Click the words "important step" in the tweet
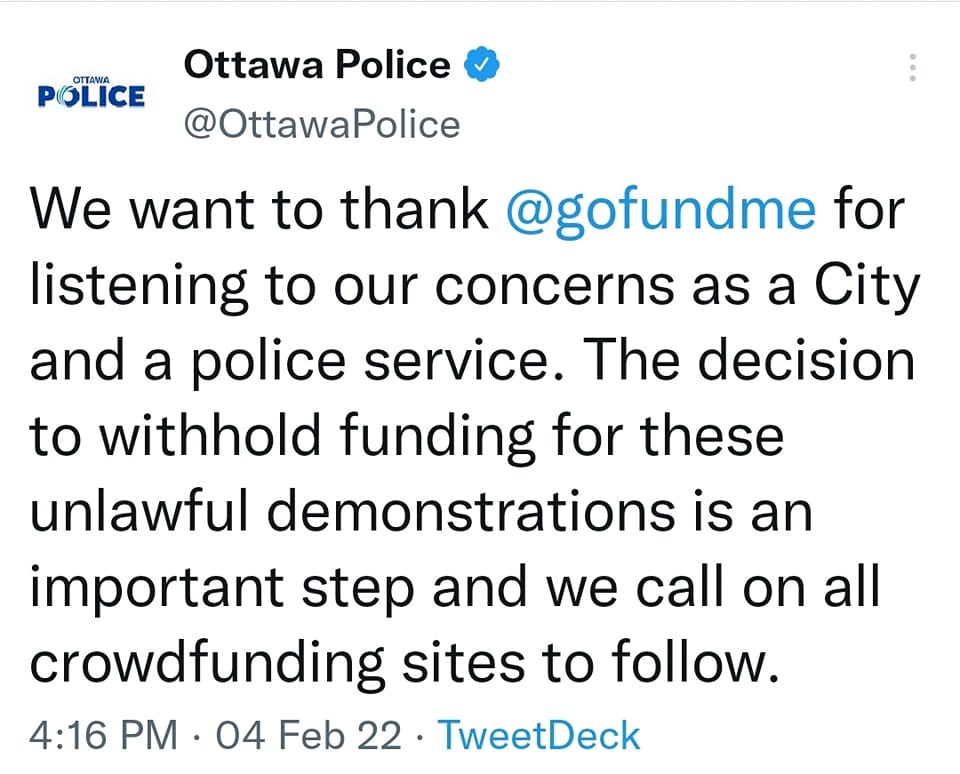This screenshot has height=774, width=960. (222, 589)
